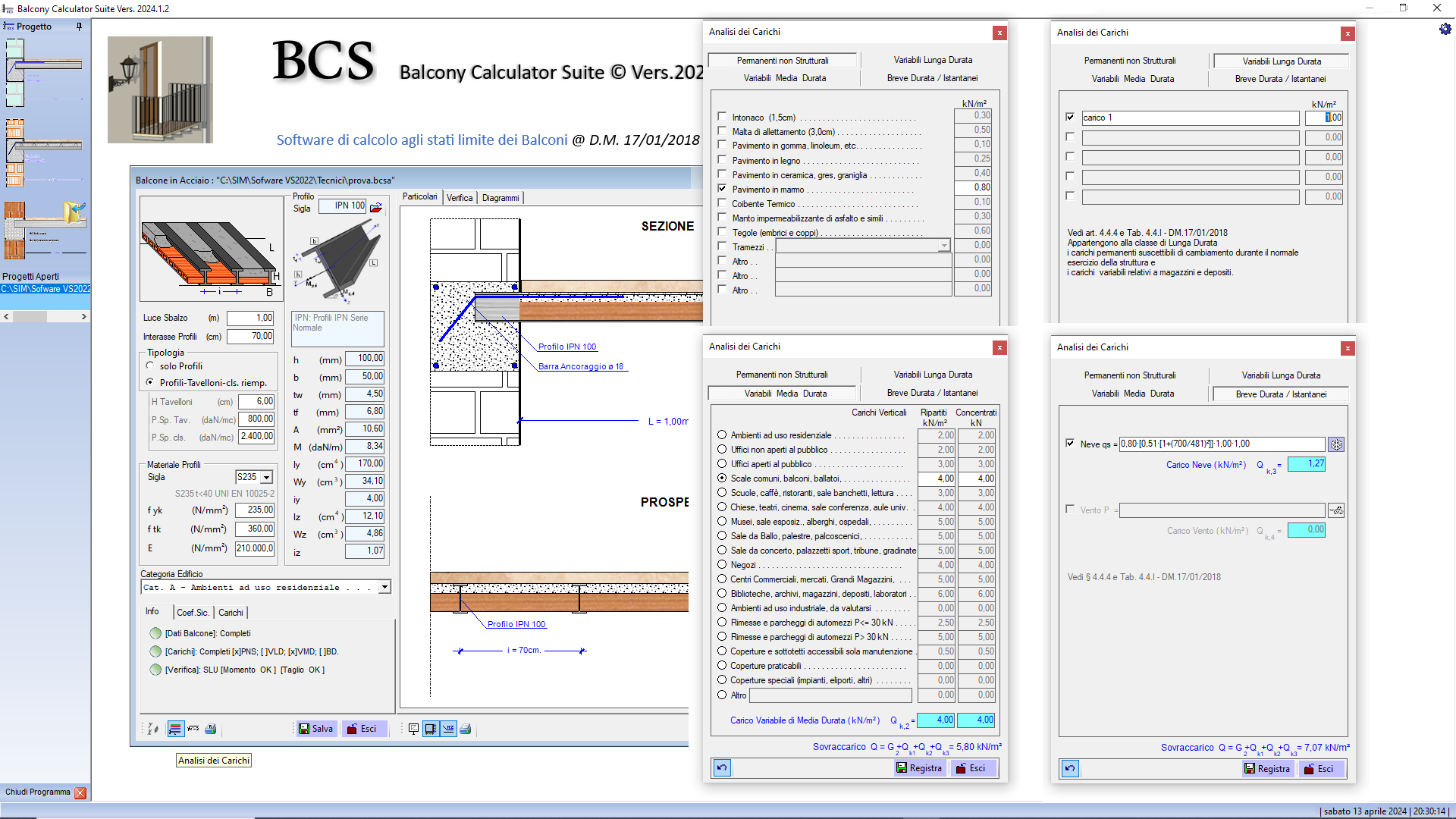
Task: Open snow load calculator icon beside Neve qs
Action: coord(1336,445)
